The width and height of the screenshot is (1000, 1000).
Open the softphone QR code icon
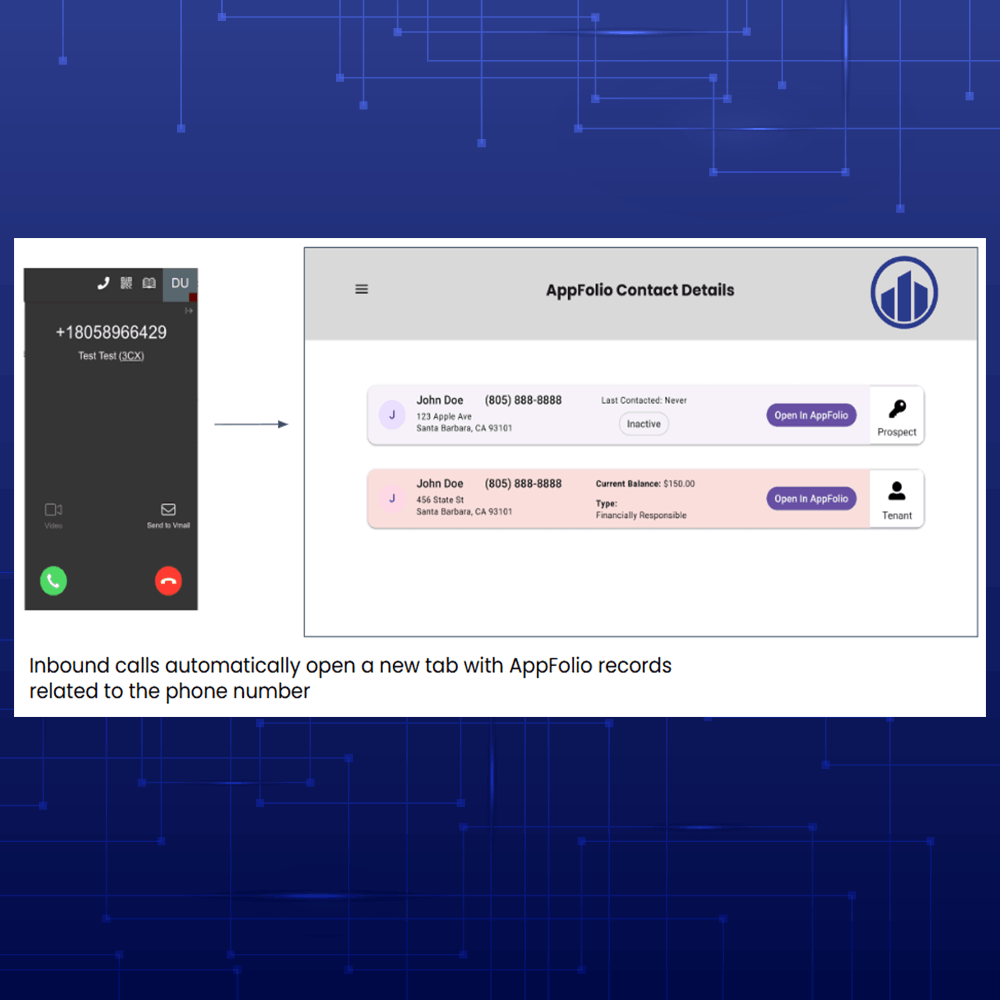126,283
